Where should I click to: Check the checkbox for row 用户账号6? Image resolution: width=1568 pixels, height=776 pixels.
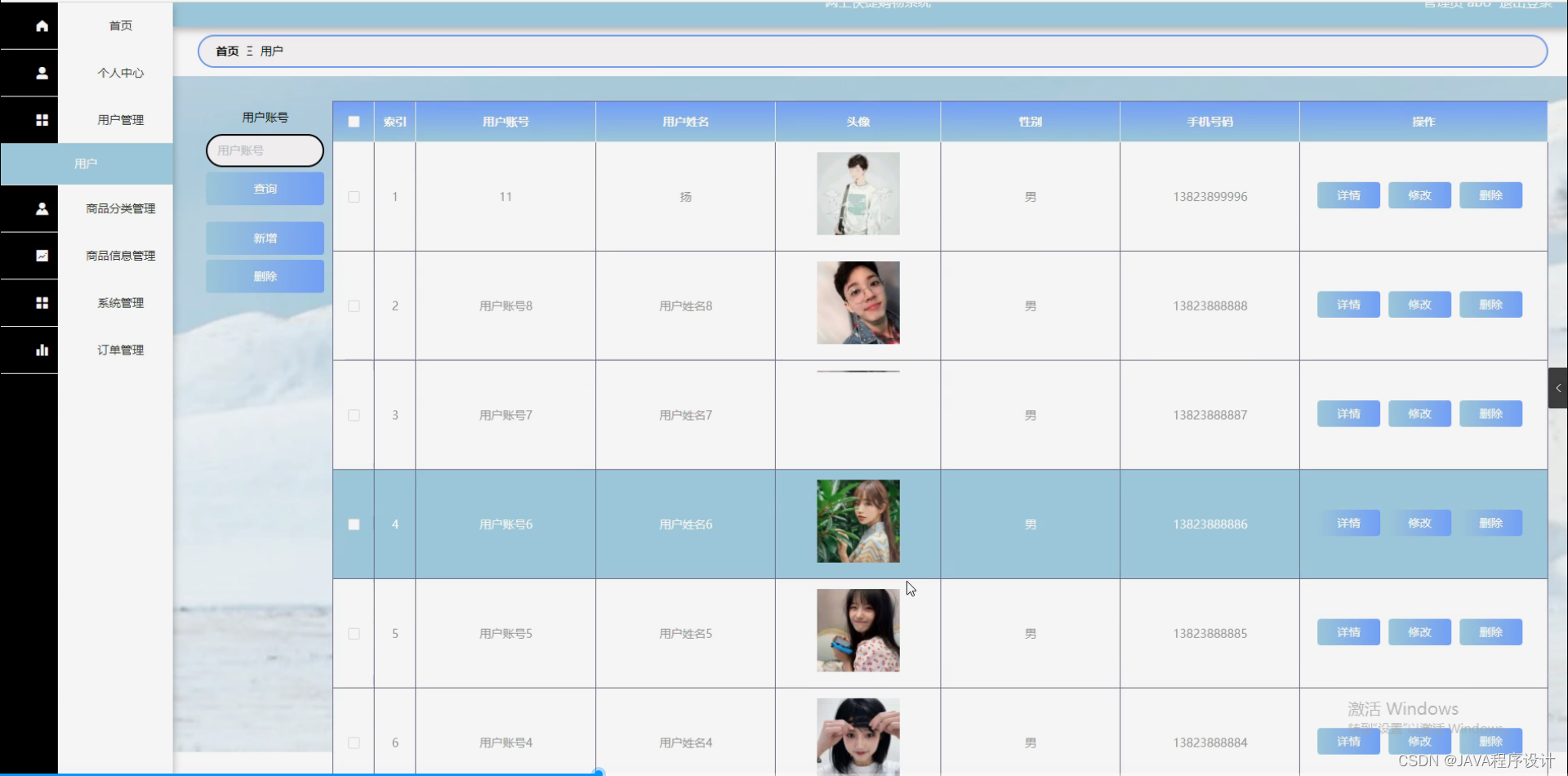tap(354, 524)
